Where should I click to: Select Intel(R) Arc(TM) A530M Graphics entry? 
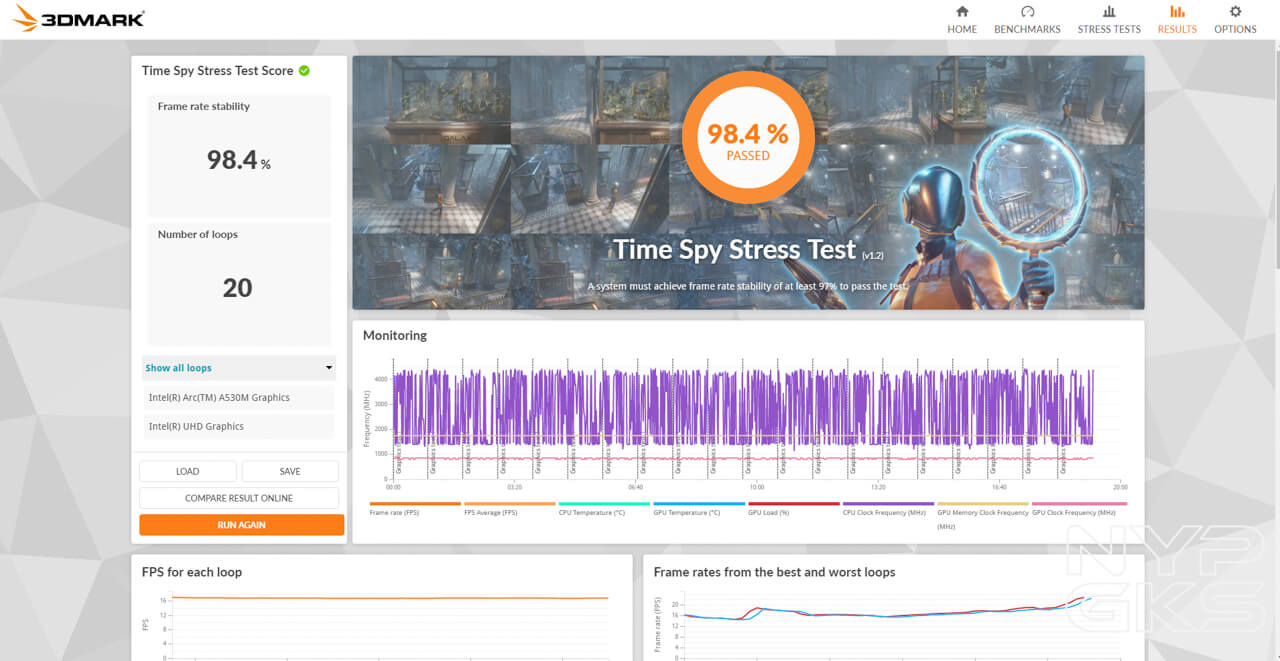(x=239, y=398)
